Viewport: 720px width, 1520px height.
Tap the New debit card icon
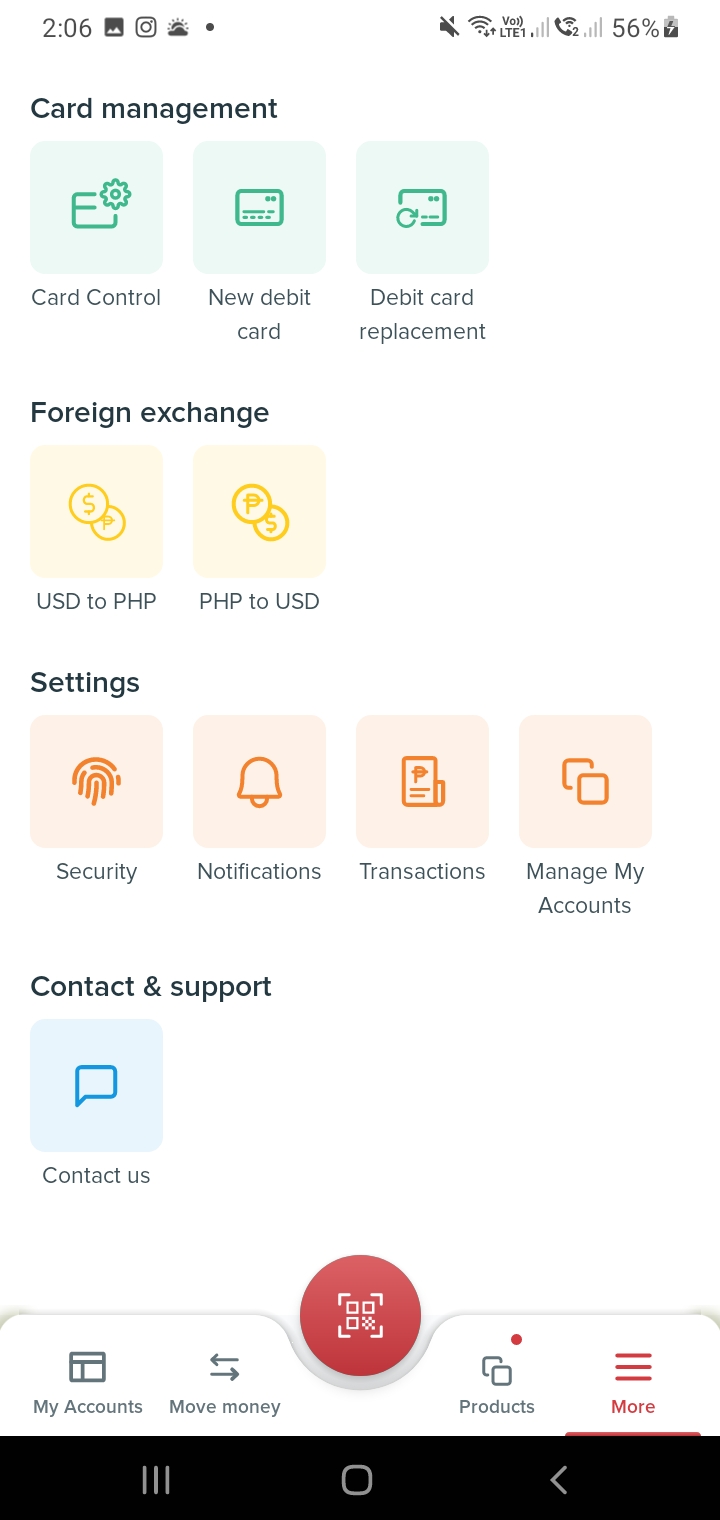259,207
